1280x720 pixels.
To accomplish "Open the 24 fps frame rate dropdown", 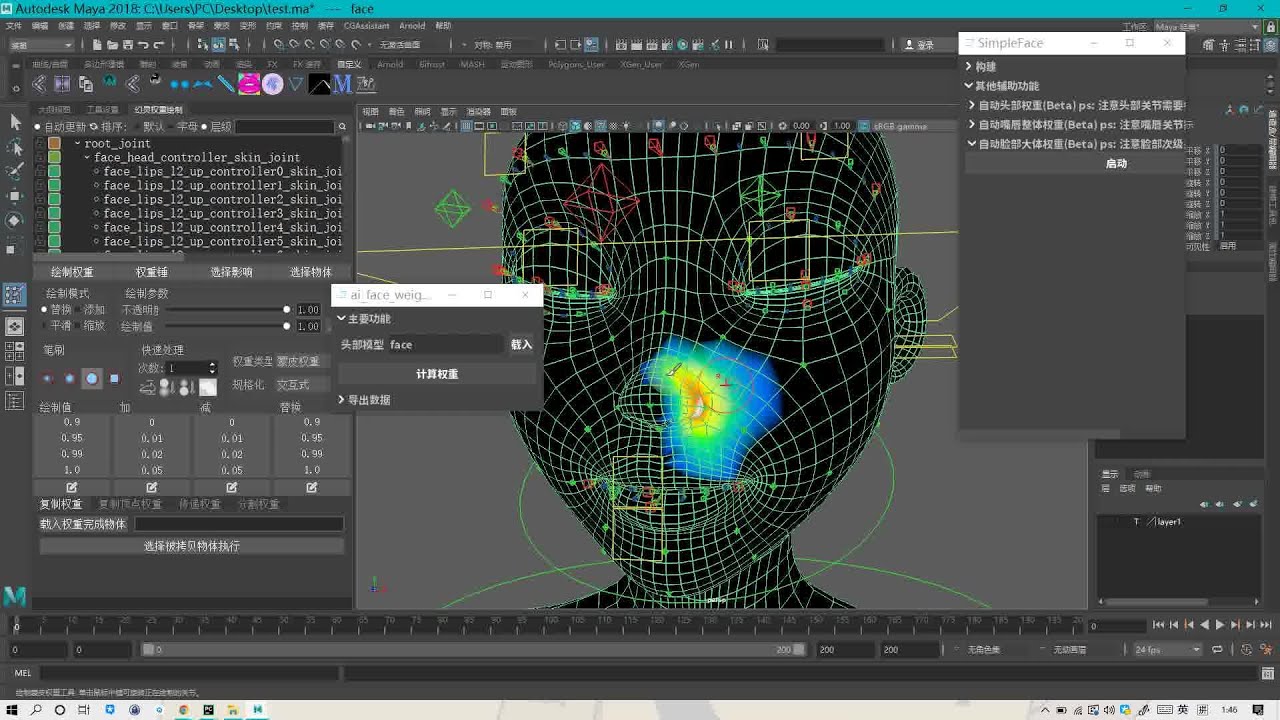I will [1167, 649].
